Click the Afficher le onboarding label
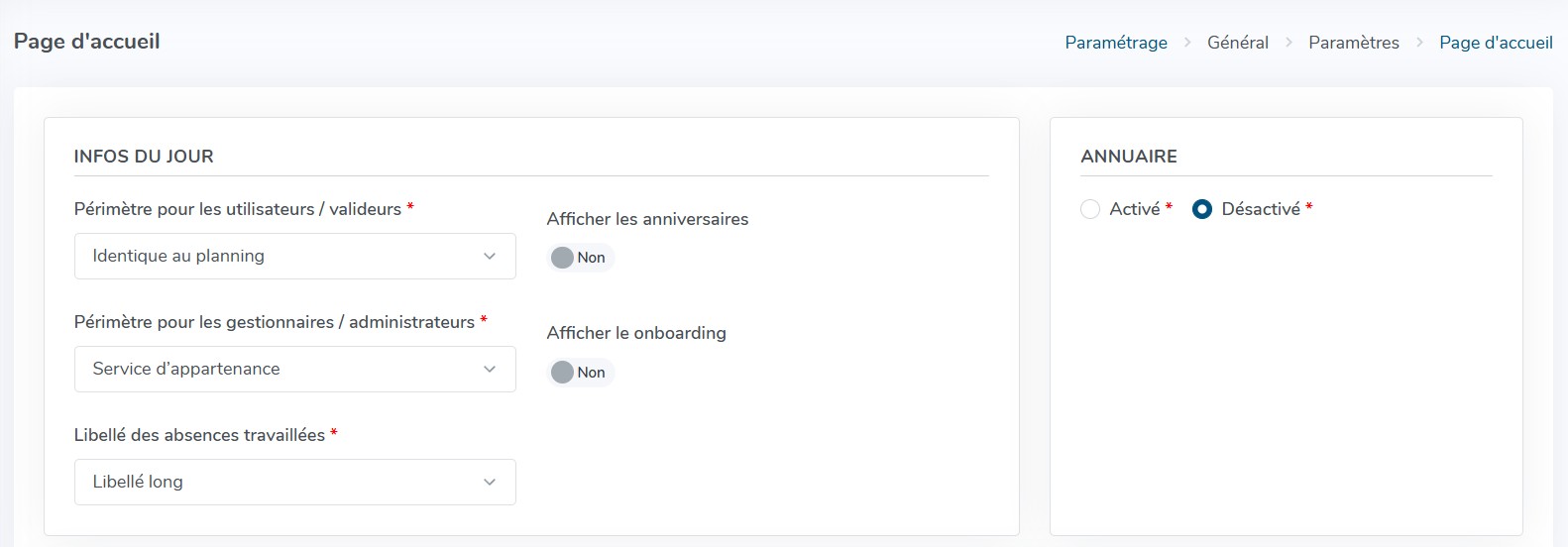 pyautogui.click(x=636, y=333)
